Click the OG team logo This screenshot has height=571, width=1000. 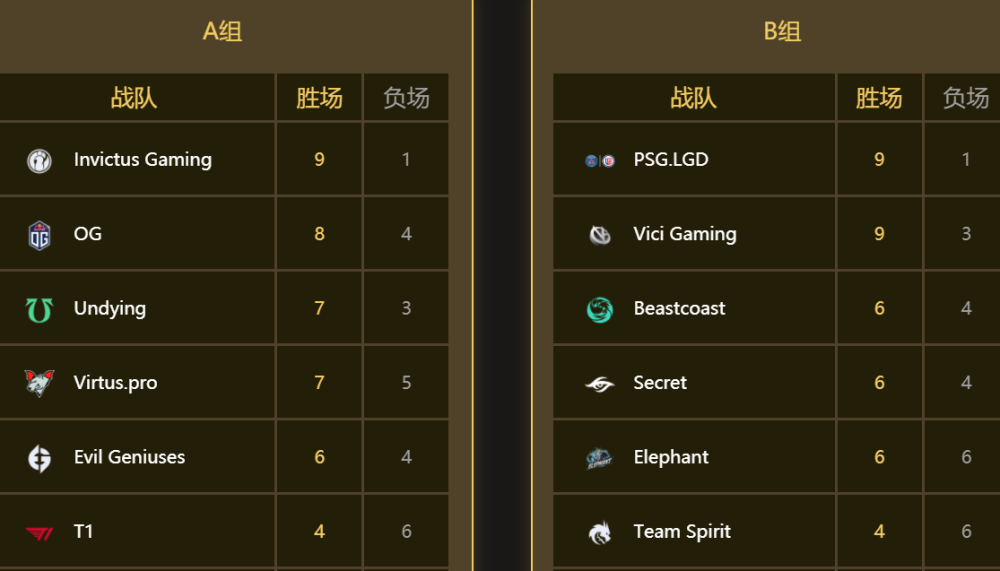(x=40, y=235)
